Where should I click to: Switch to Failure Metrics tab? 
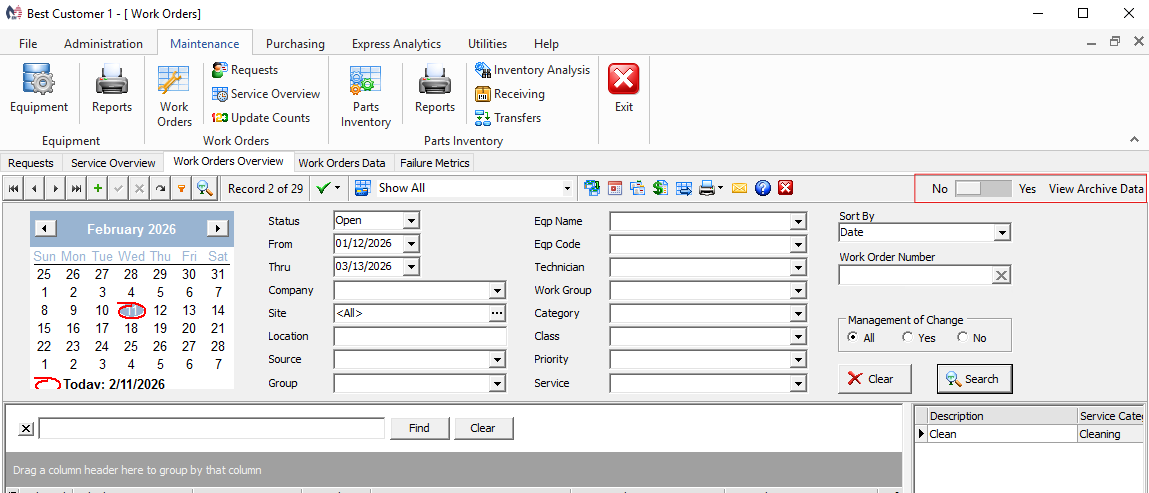coord(435,163)
